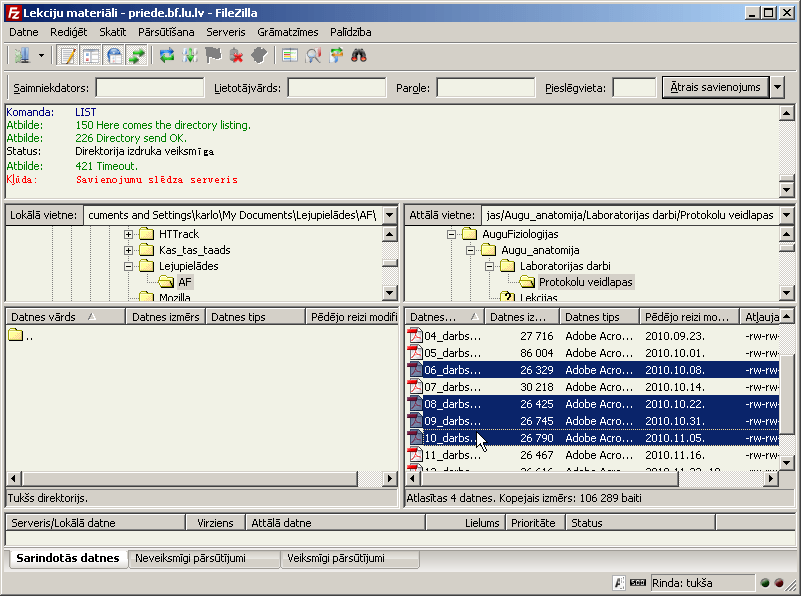Click the Lietotājvārds input field
Viewport: 801px width, 596px height.
coord(337,88)
